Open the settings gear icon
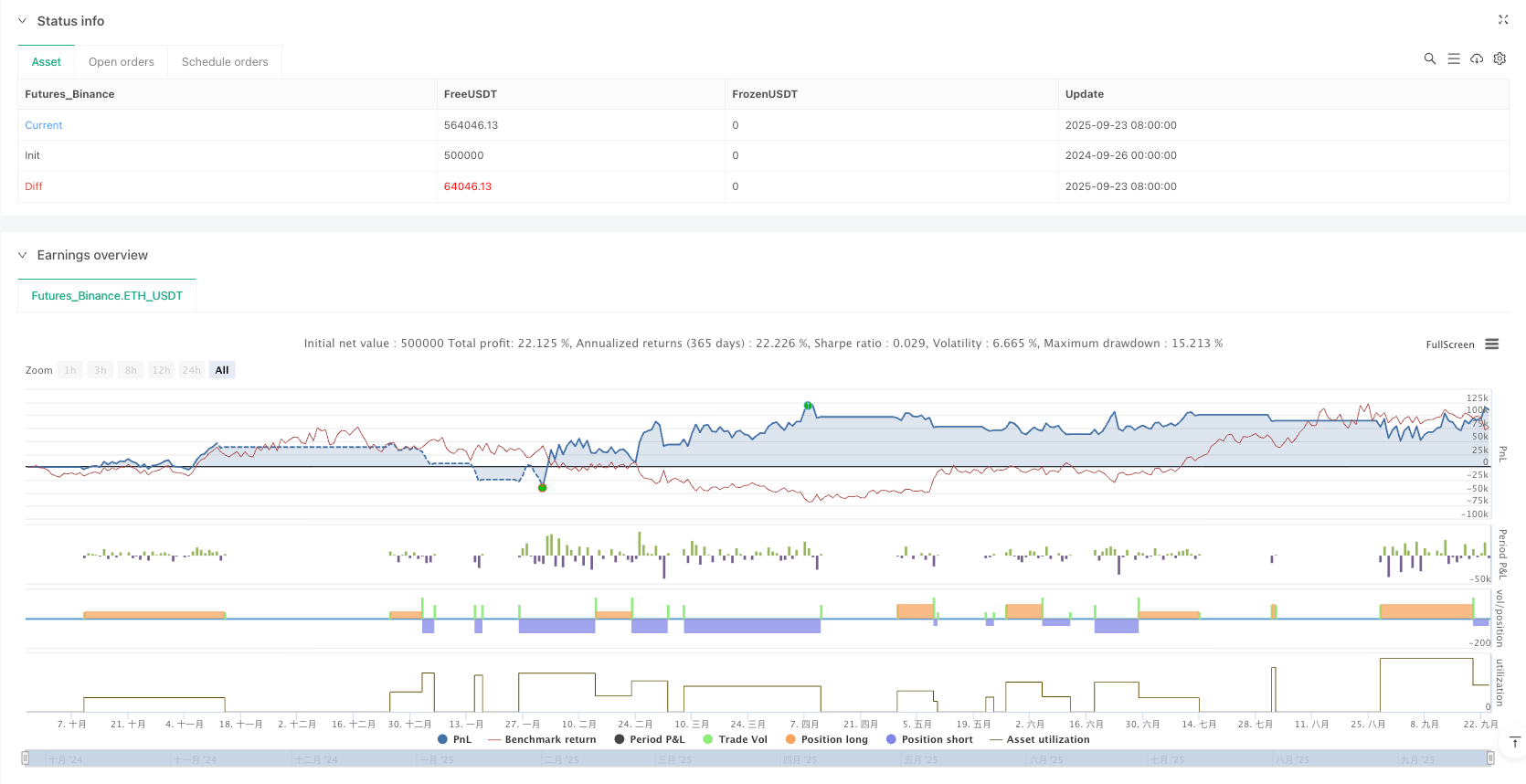The height and width of the screenshot is (784, 1526). [x=1500, y=58]
